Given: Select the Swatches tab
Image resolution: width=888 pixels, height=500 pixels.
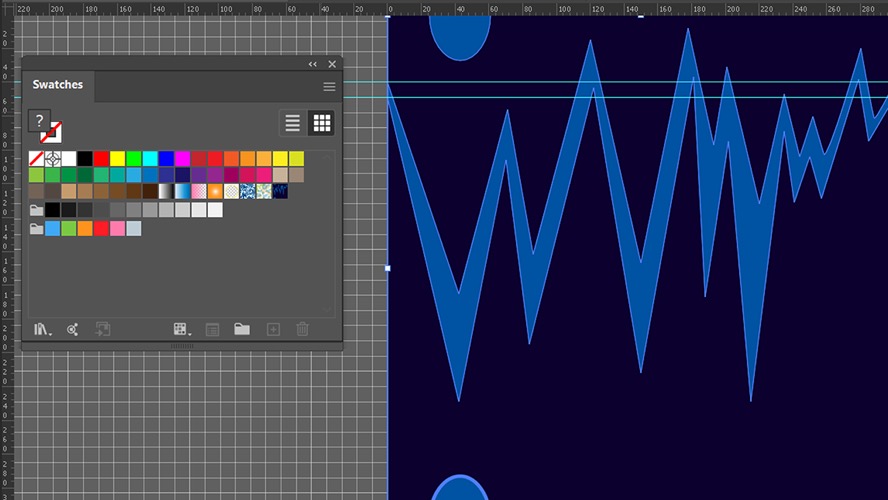Looking at the screenshot, I should coord(58,84).
